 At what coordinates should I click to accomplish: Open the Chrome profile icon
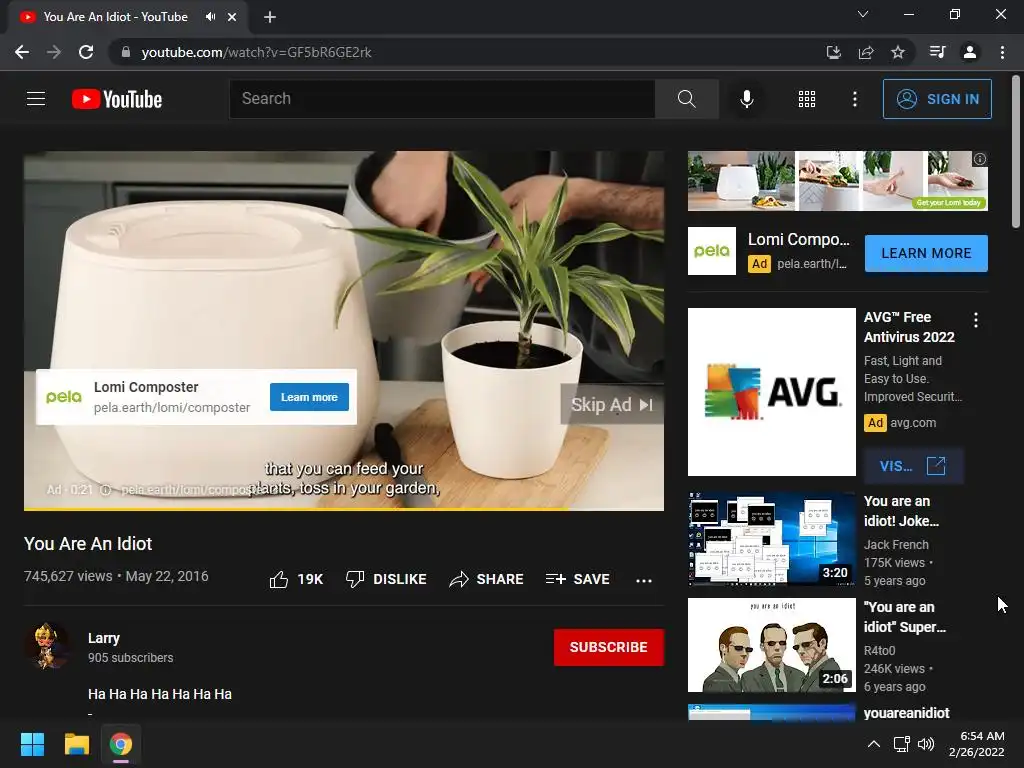pos(970,52)
